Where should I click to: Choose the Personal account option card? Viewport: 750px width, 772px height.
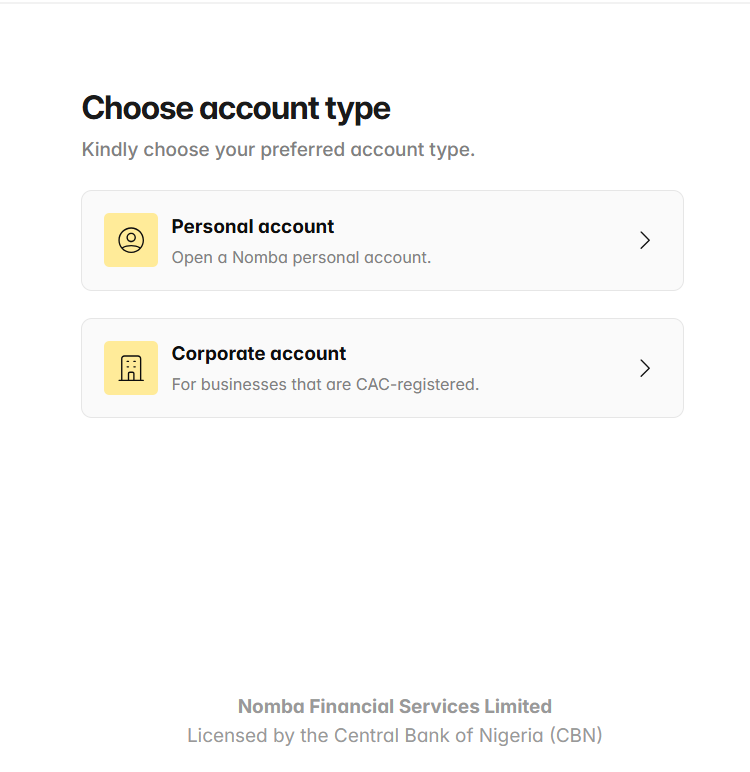382,240
